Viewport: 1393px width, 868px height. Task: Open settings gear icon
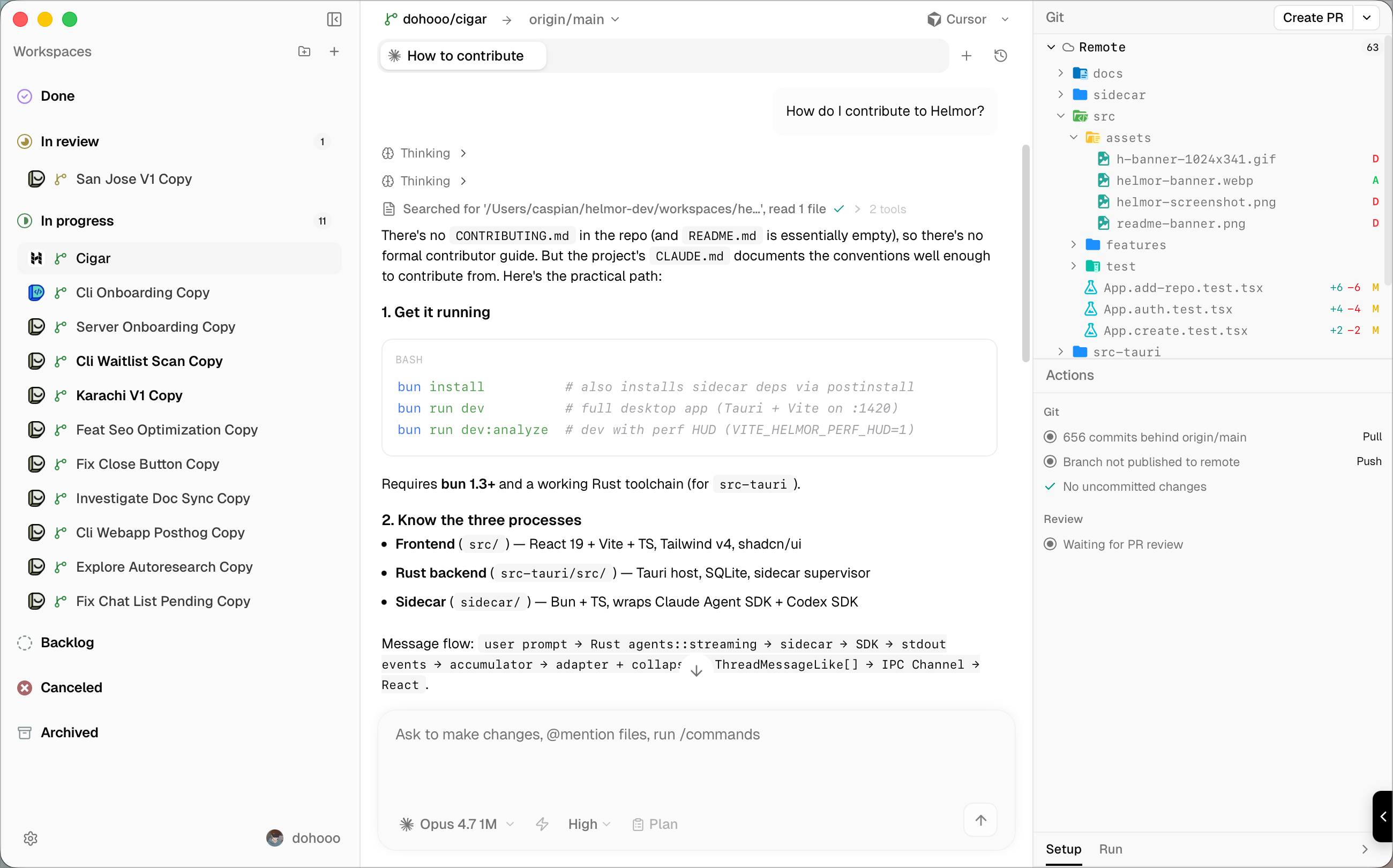coord(31,838)
